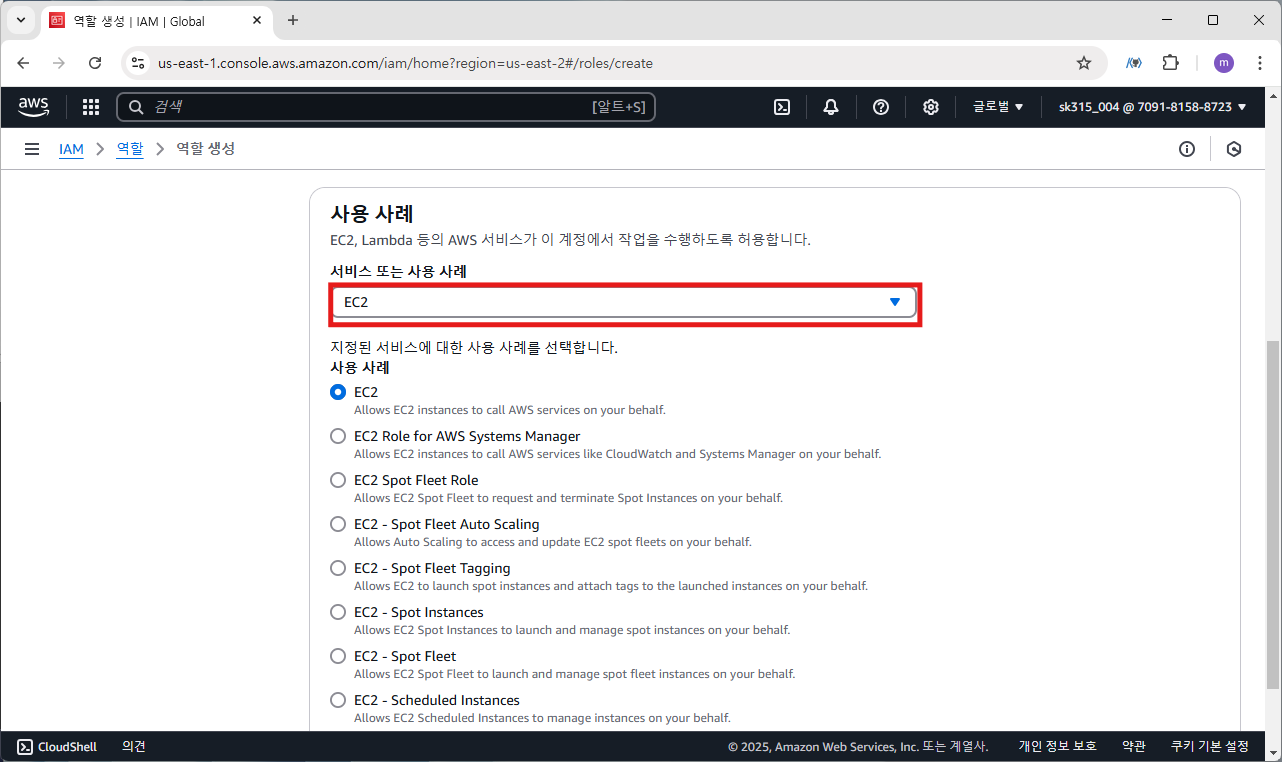Select EC2 - Scheduled Instances option

[338, 700]
